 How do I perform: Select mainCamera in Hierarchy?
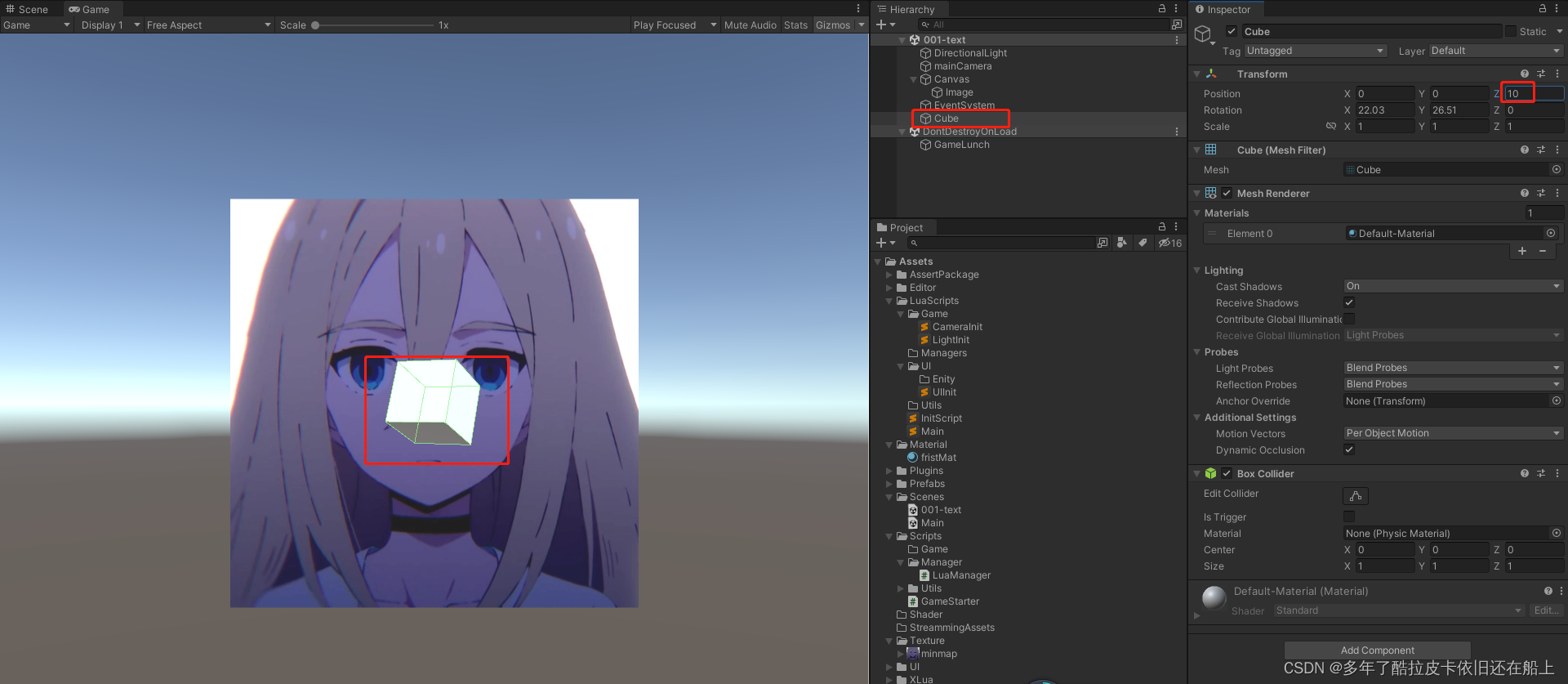pyautogui.click(x=963, y=66)
